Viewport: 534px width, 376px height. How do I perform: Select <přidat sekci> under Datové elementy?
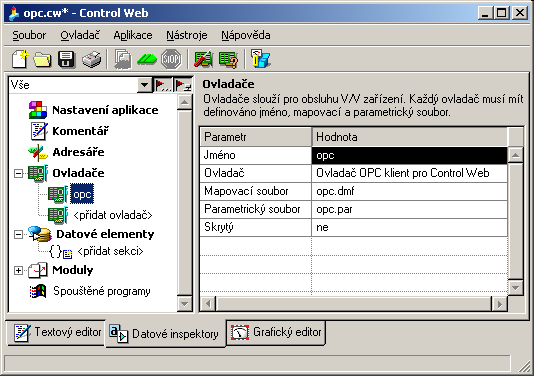click(110, 251)
